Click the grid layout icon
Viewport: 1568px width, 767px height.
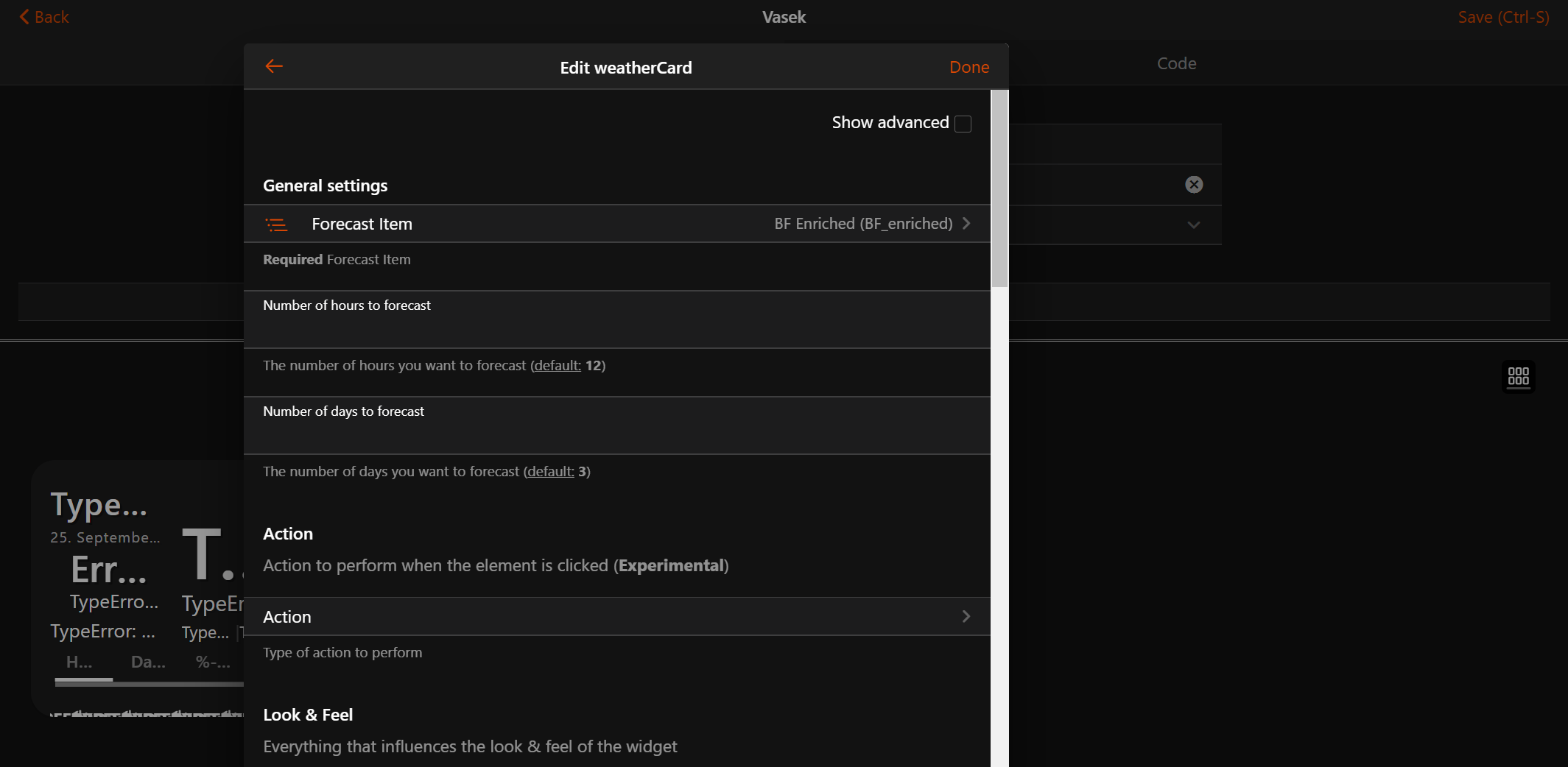pos(1518,377)
